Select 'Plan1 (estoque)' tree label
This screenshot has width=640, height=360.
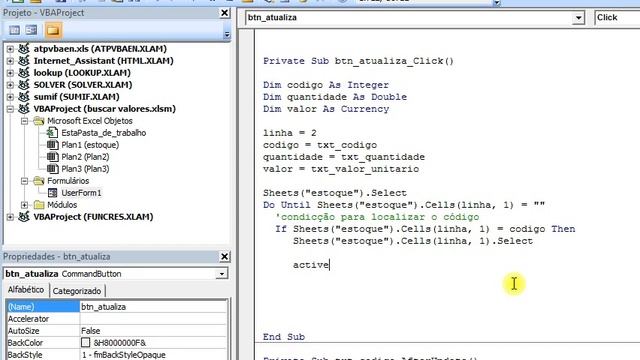90,145
